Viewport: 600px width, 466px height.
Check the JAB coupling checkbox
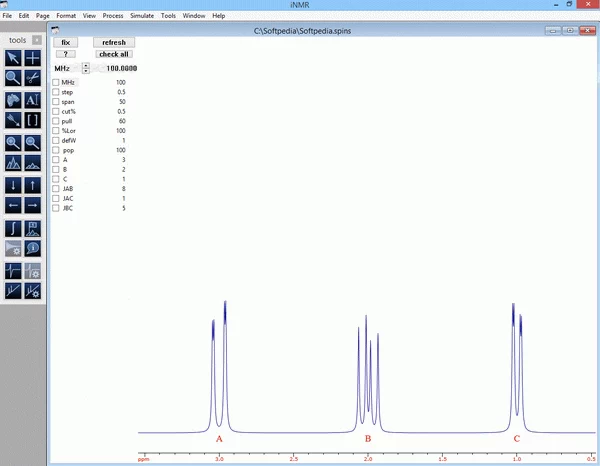(x=56, y=189)
